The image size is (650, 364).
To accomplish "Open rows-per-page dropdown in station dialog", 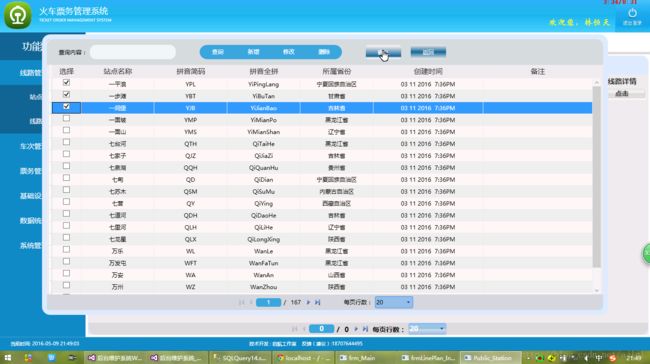I will pos(393,302).
